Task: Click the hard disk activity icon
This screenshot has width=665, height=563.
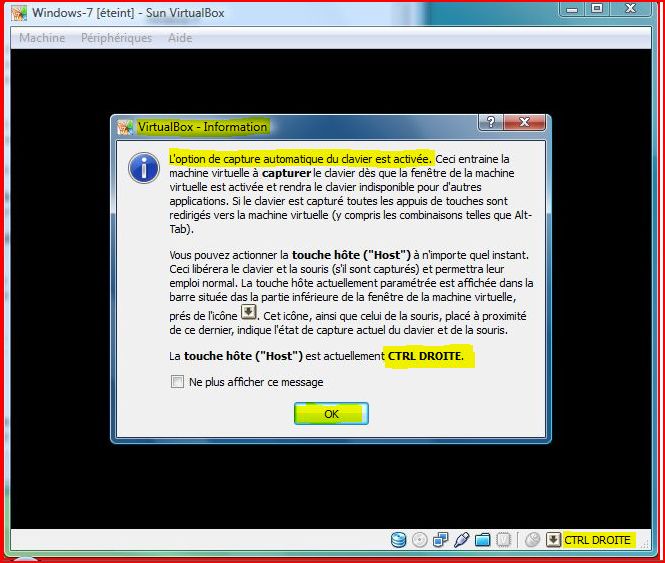Action: (398, 540)
